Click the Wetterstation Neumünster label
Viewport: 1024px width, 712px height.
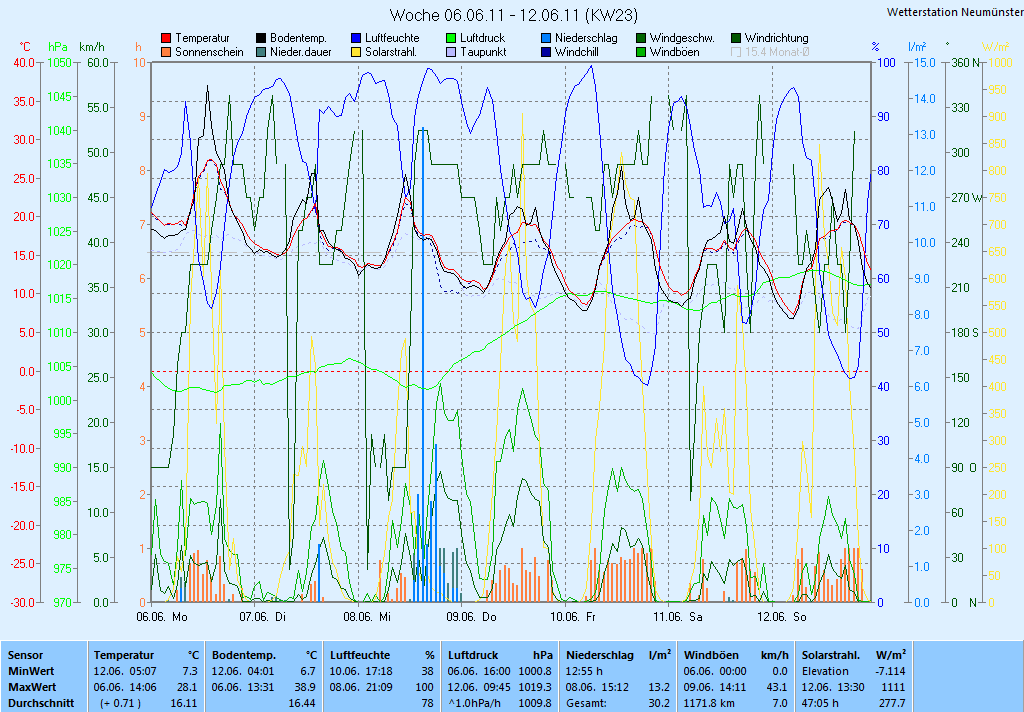pyautogui.click(x=955, y=12)
